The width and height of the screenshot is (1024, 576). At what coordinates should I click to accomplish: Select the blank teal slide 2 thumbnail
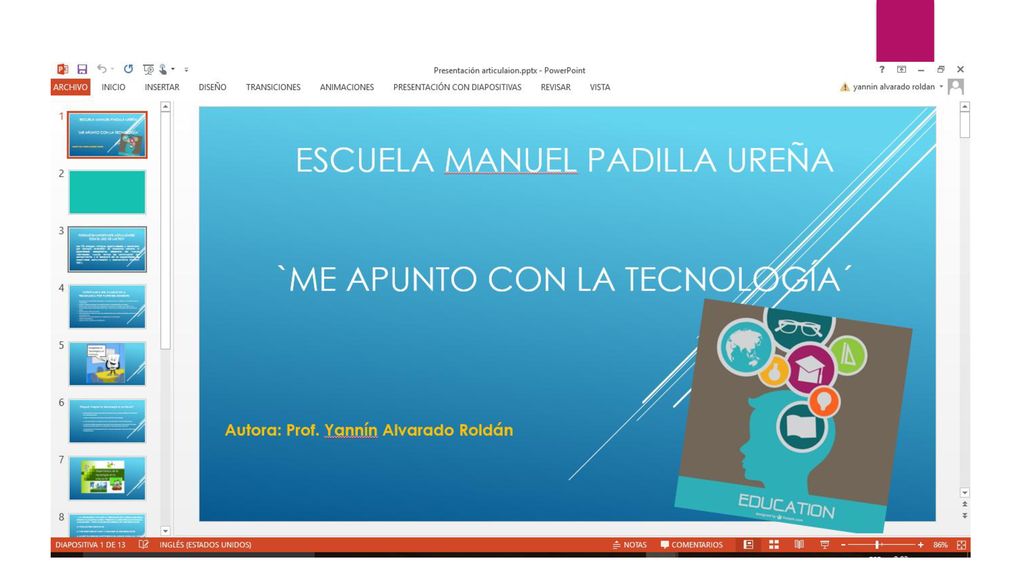107,192
